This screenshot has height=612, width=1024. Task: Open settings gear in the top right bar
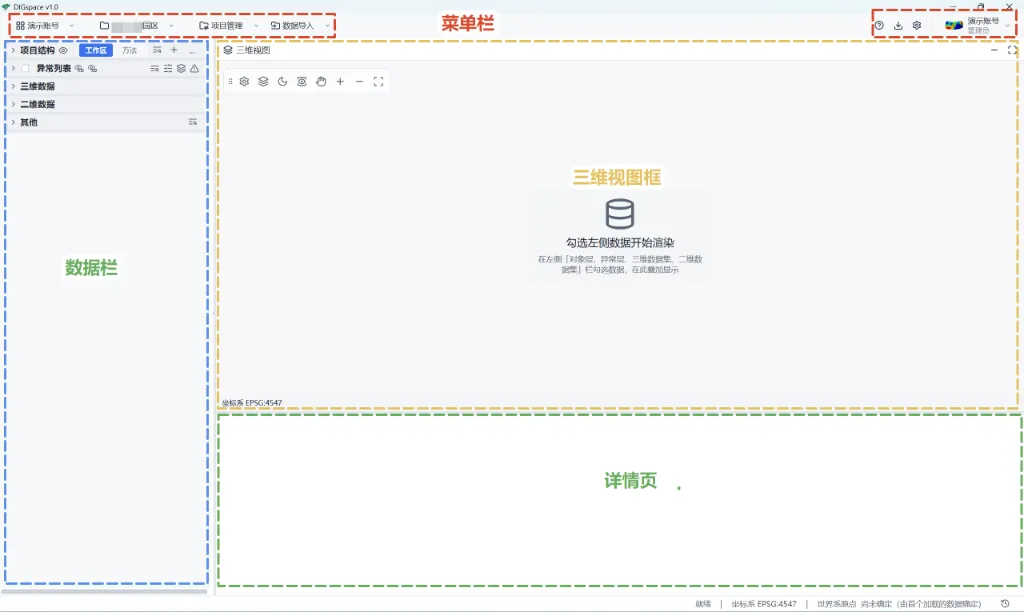(917, 25)
